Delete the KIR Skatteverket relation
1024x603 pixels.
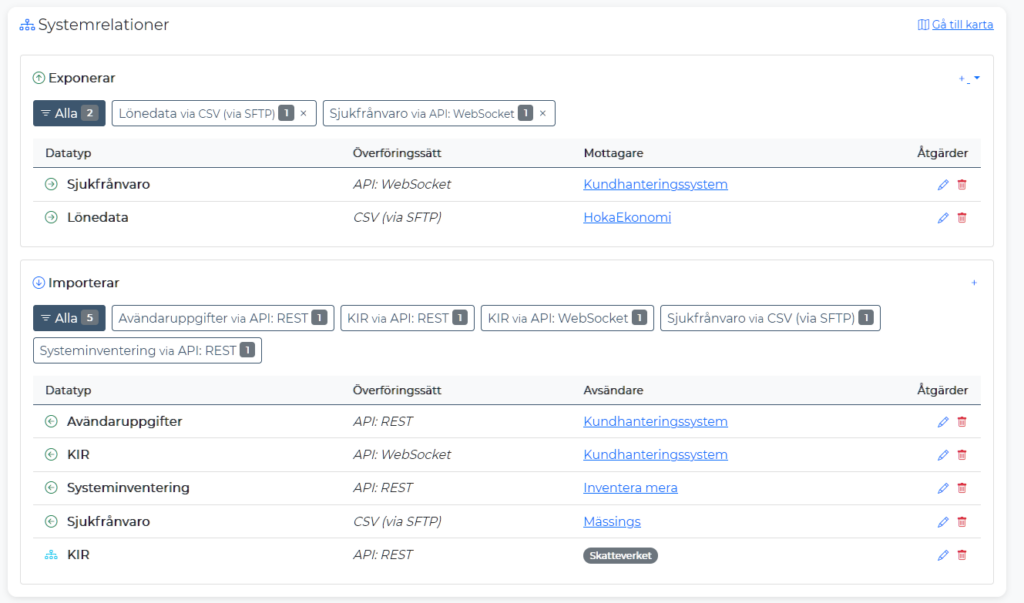pos(962,555)
